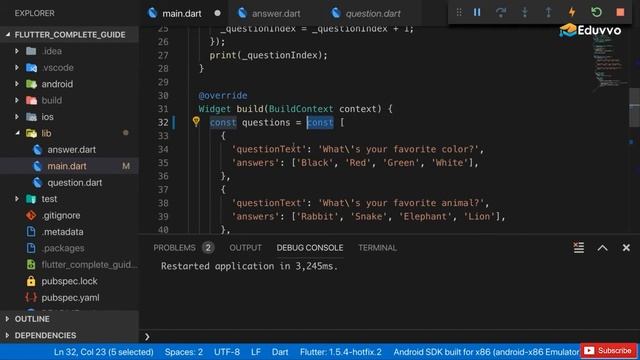Trigger hot reload lightning icon
This screenshot has width=640, height=360.
tap(572, 12)
